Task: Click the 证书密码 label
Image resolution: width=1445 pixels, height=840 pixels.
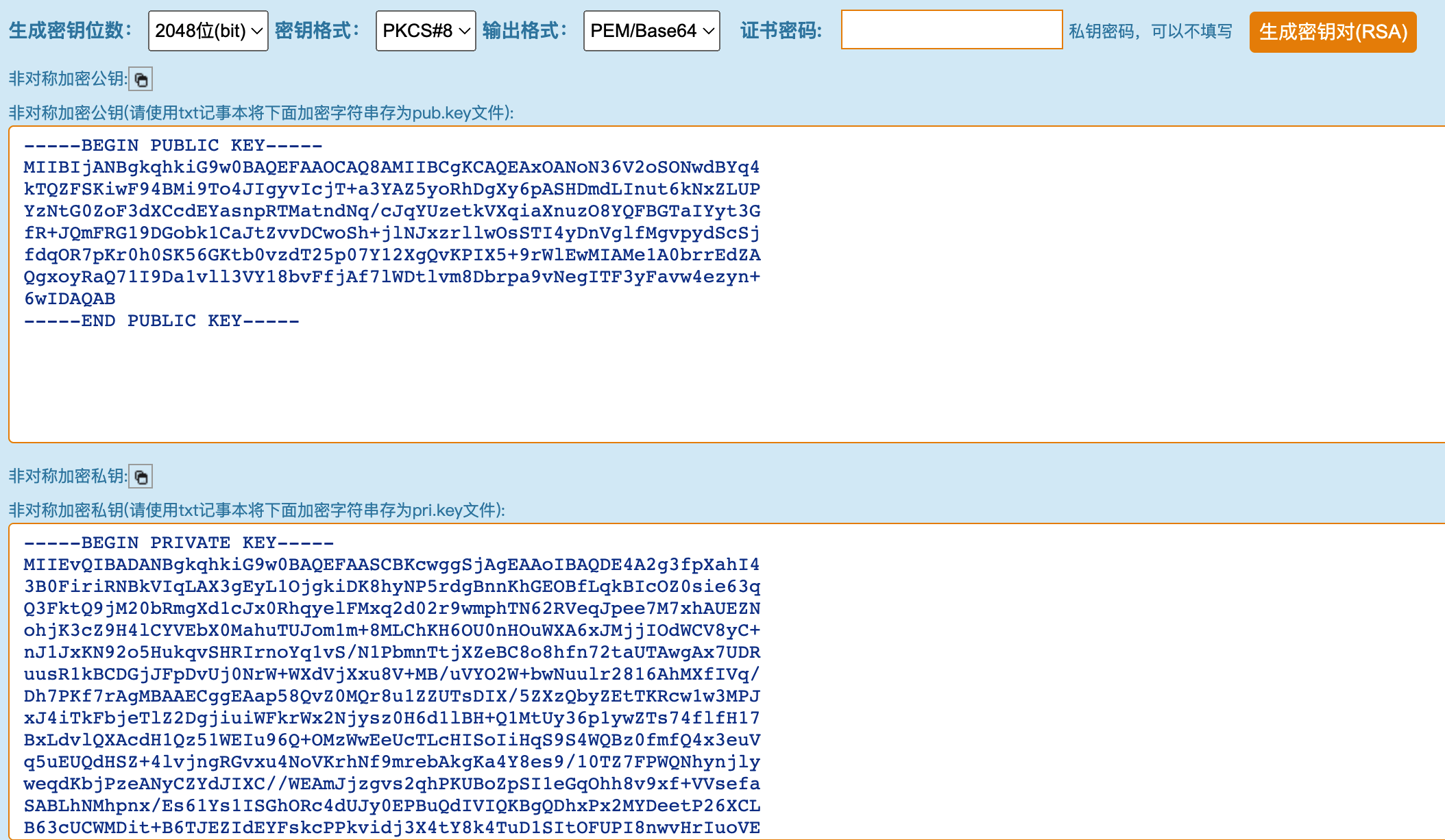Action: tap(781, 31)
